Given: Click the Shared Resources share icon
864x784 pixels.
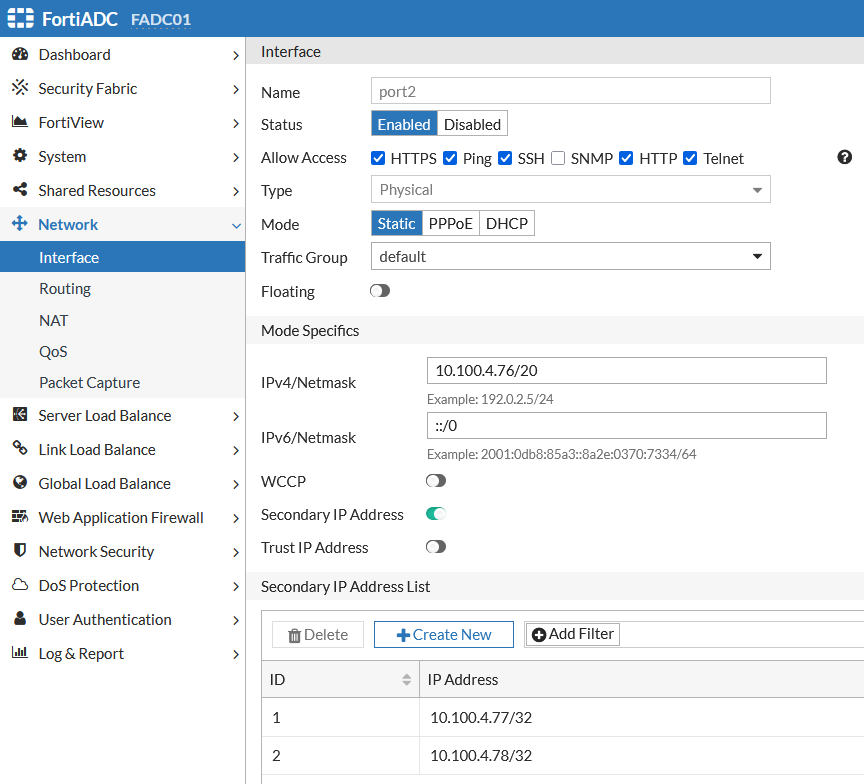Looking at the screenshot, I should click(x=19, y=191).
